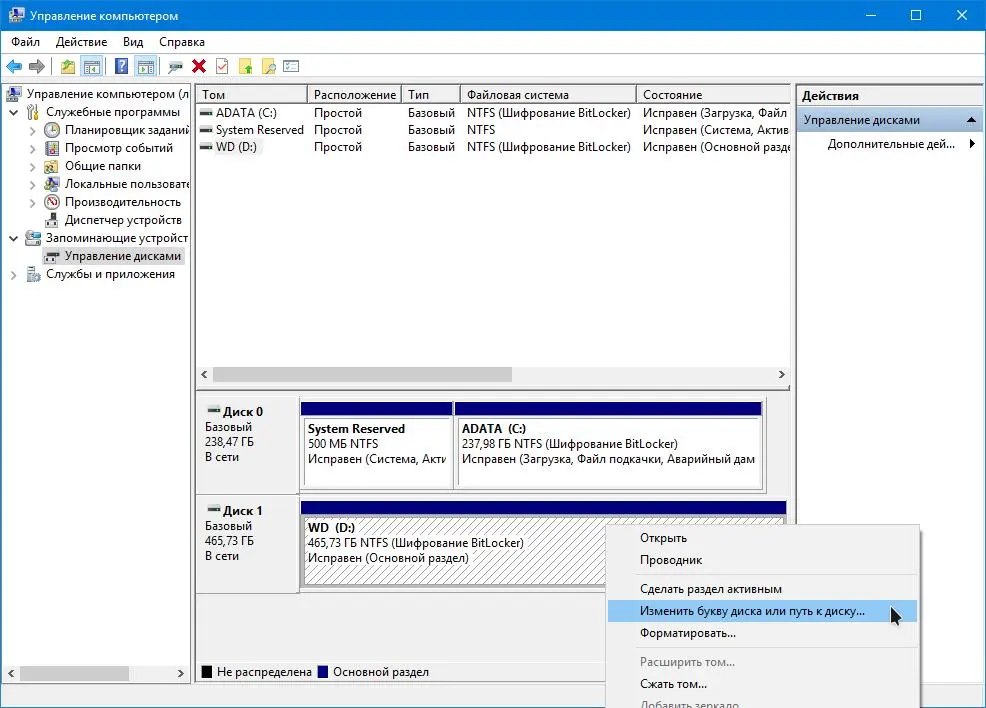
Task: Click the blue Back arrow in toolbar
Action: click(14, 66)
